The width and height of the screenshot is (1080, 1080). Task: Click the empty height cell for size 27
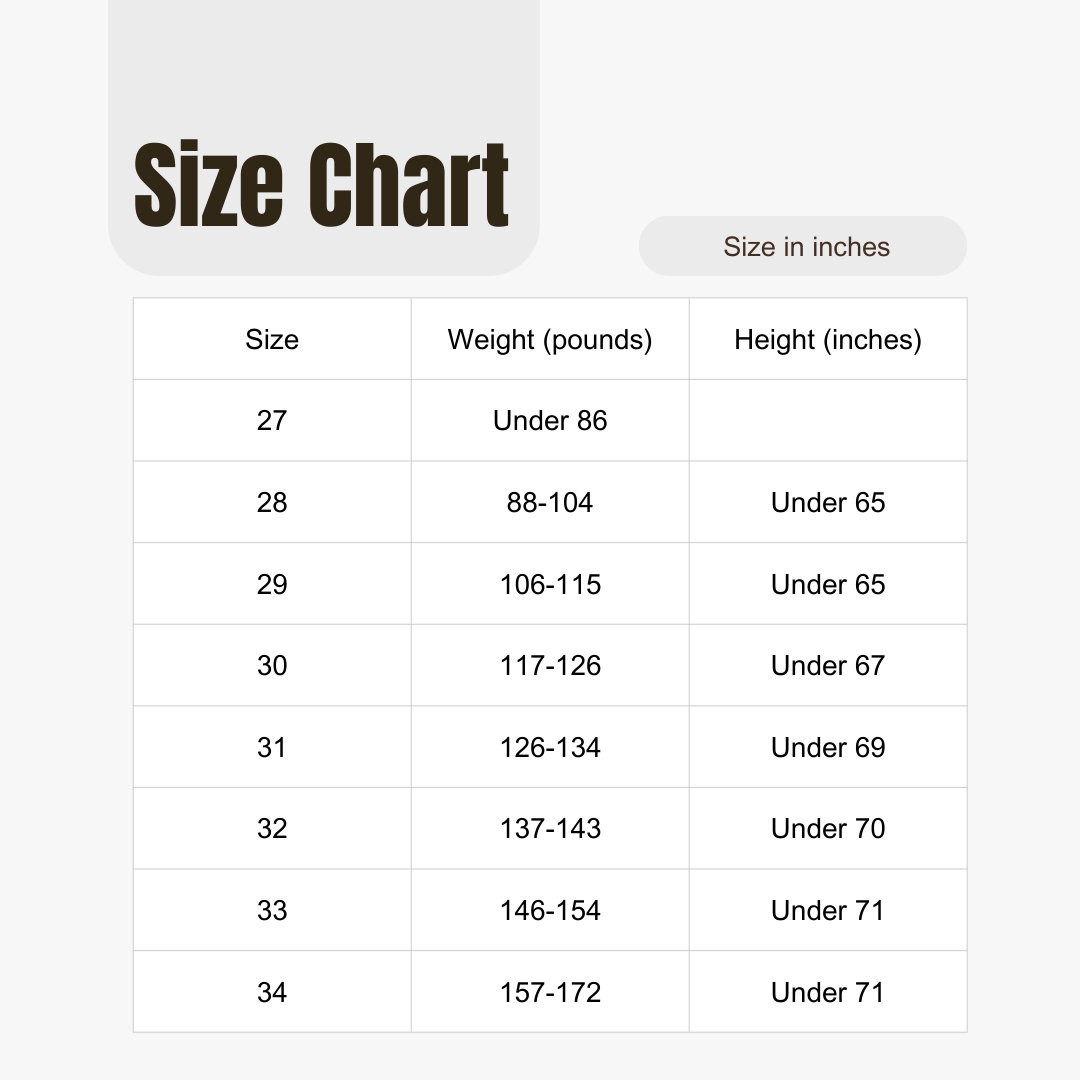coord(828,420)
